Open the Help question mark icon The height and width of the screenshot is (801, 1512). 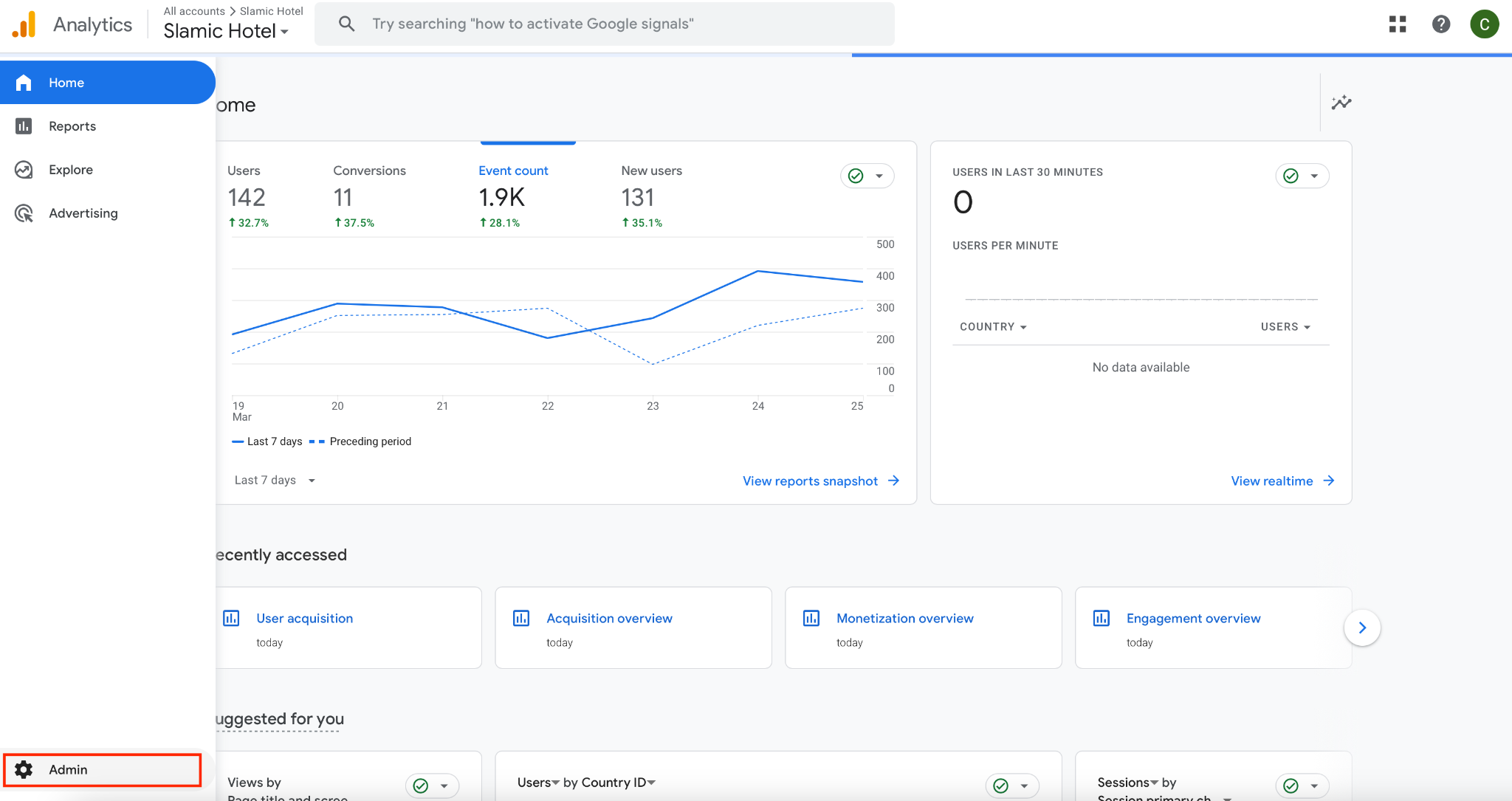1440,24
